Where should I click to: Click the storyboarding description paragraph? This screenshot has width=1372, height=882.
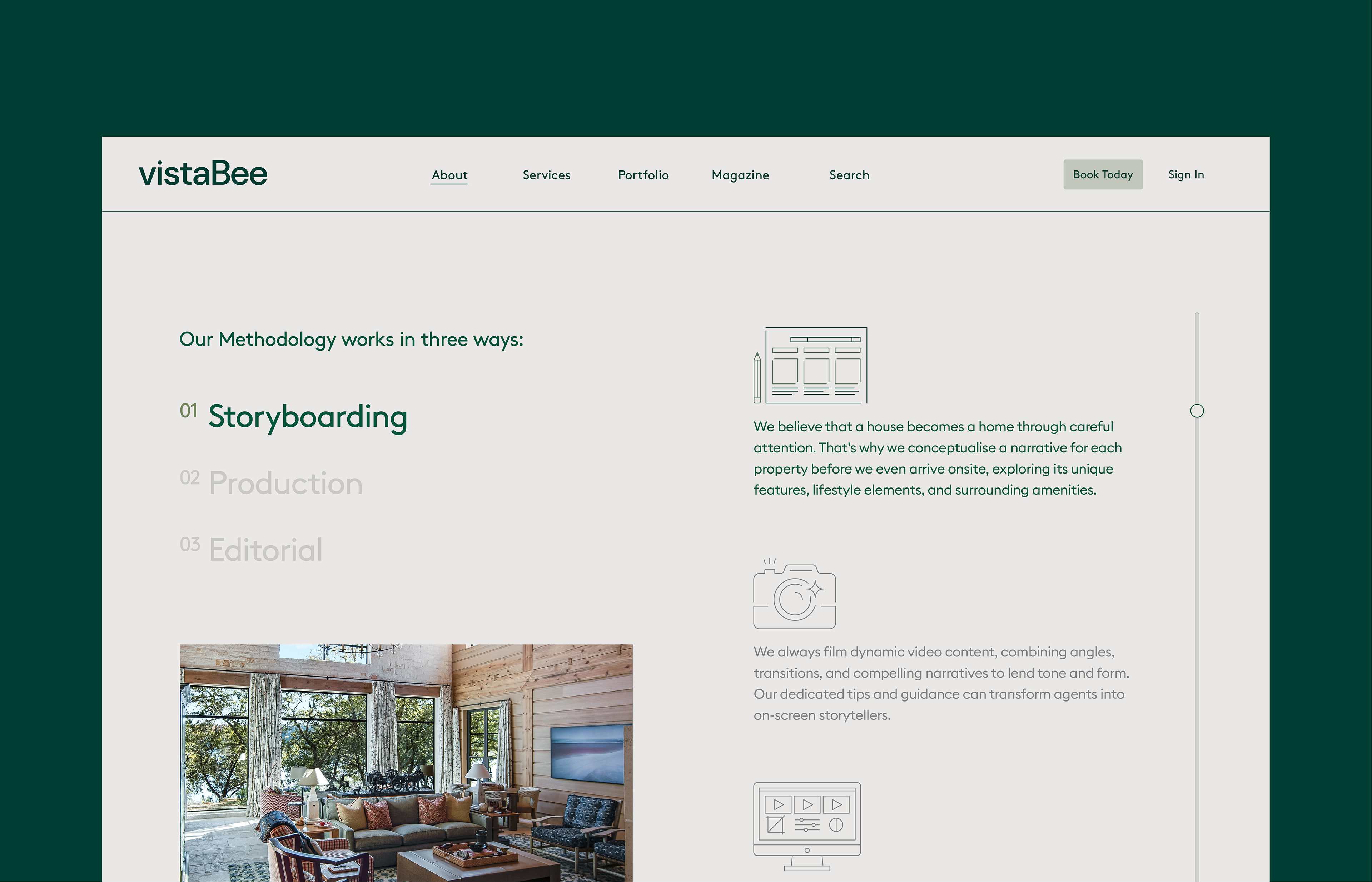[x=938, y=458]
